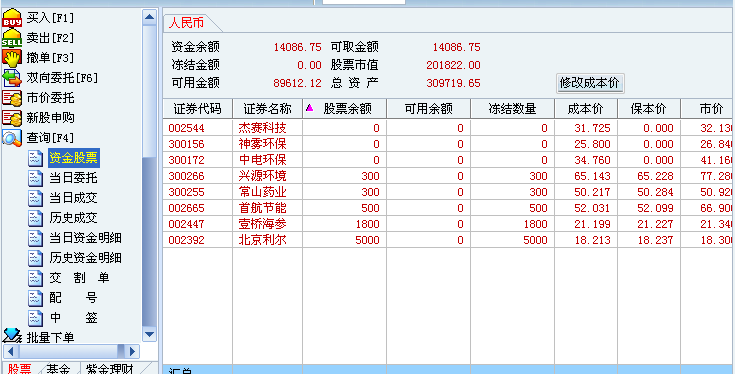
Task: Select stock code 300172
Action: pyautogui.click(x=187, y=160)
